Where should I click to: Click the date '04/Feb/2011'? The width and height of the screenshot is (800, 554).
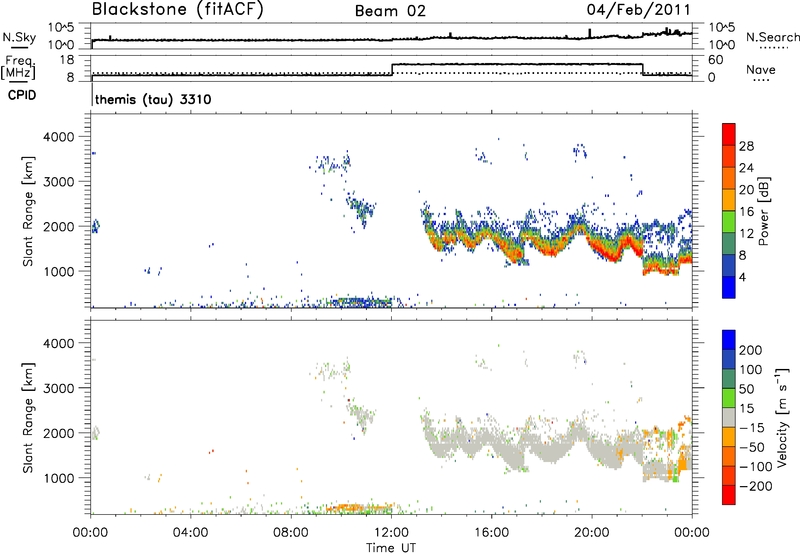[x=638, y=10]
